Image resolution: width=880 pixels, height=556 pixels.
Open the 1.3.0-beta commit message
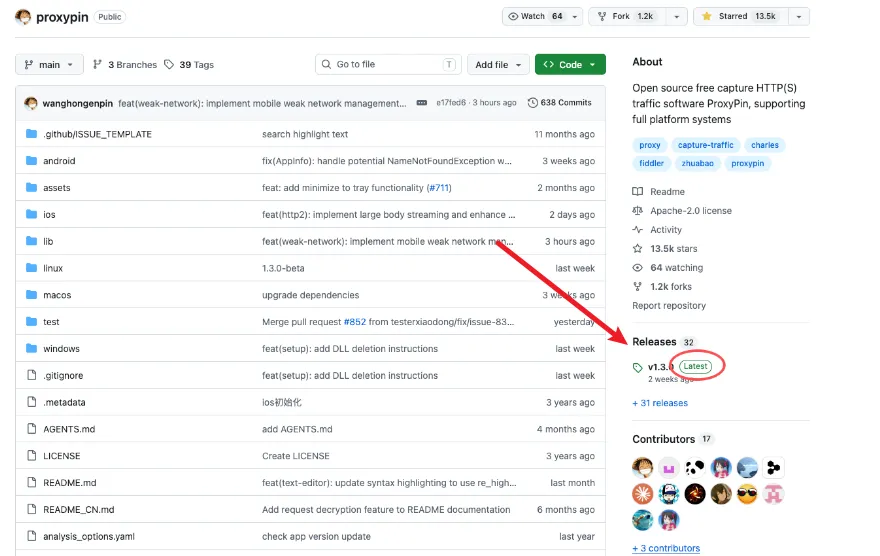pos(283,268)
